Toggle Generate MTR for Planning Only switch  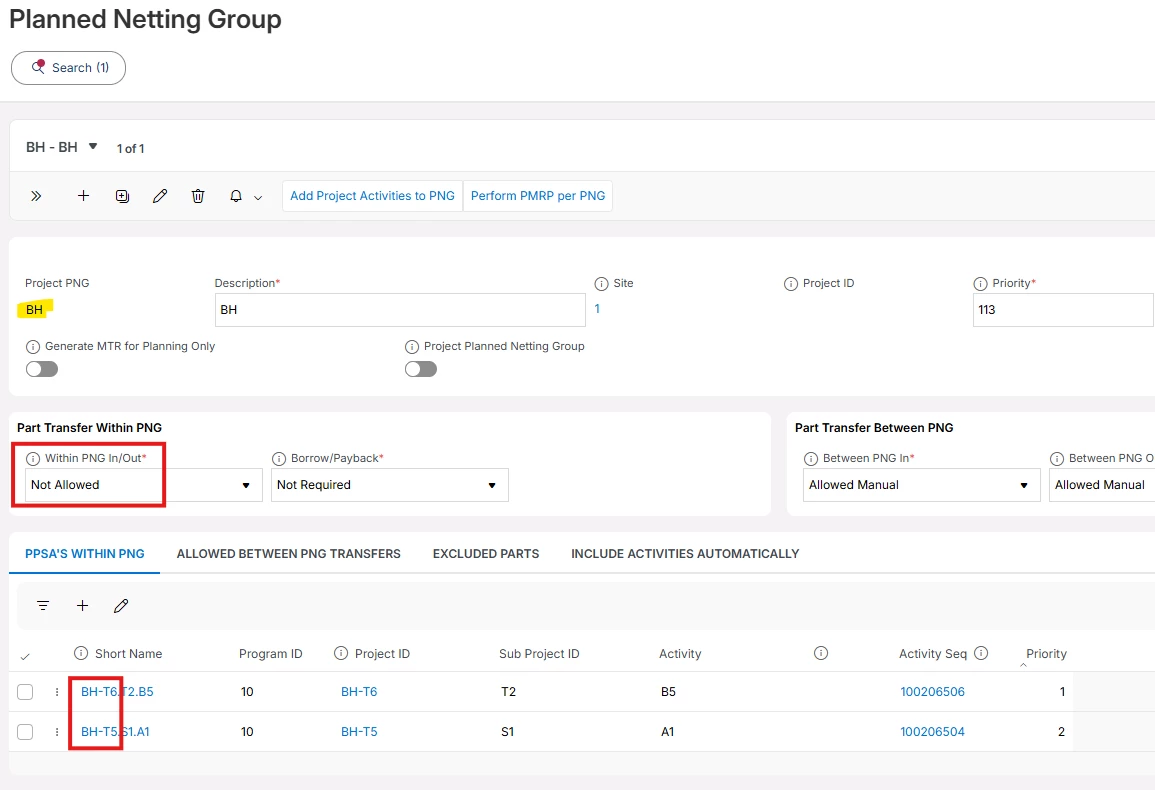tap(42, 368)
